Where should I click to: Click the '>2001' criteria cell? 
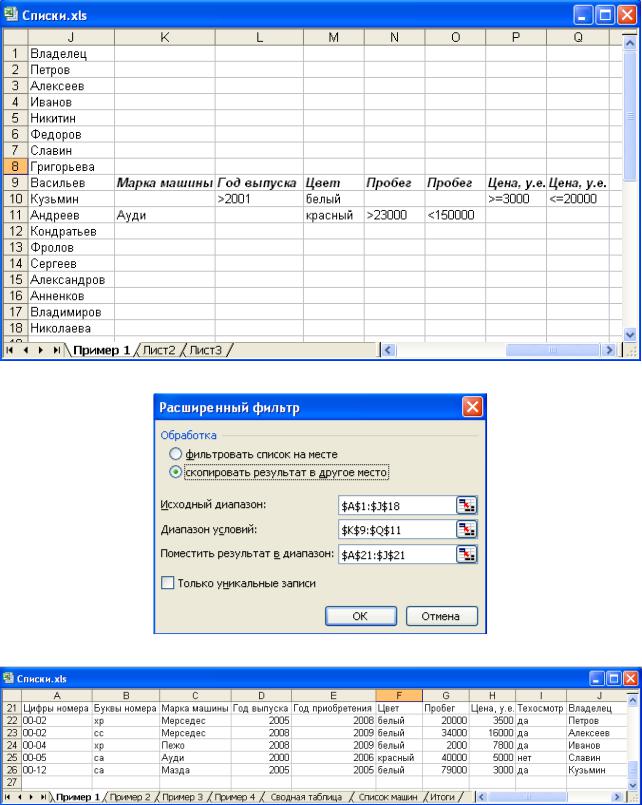[x=259, y=199]
